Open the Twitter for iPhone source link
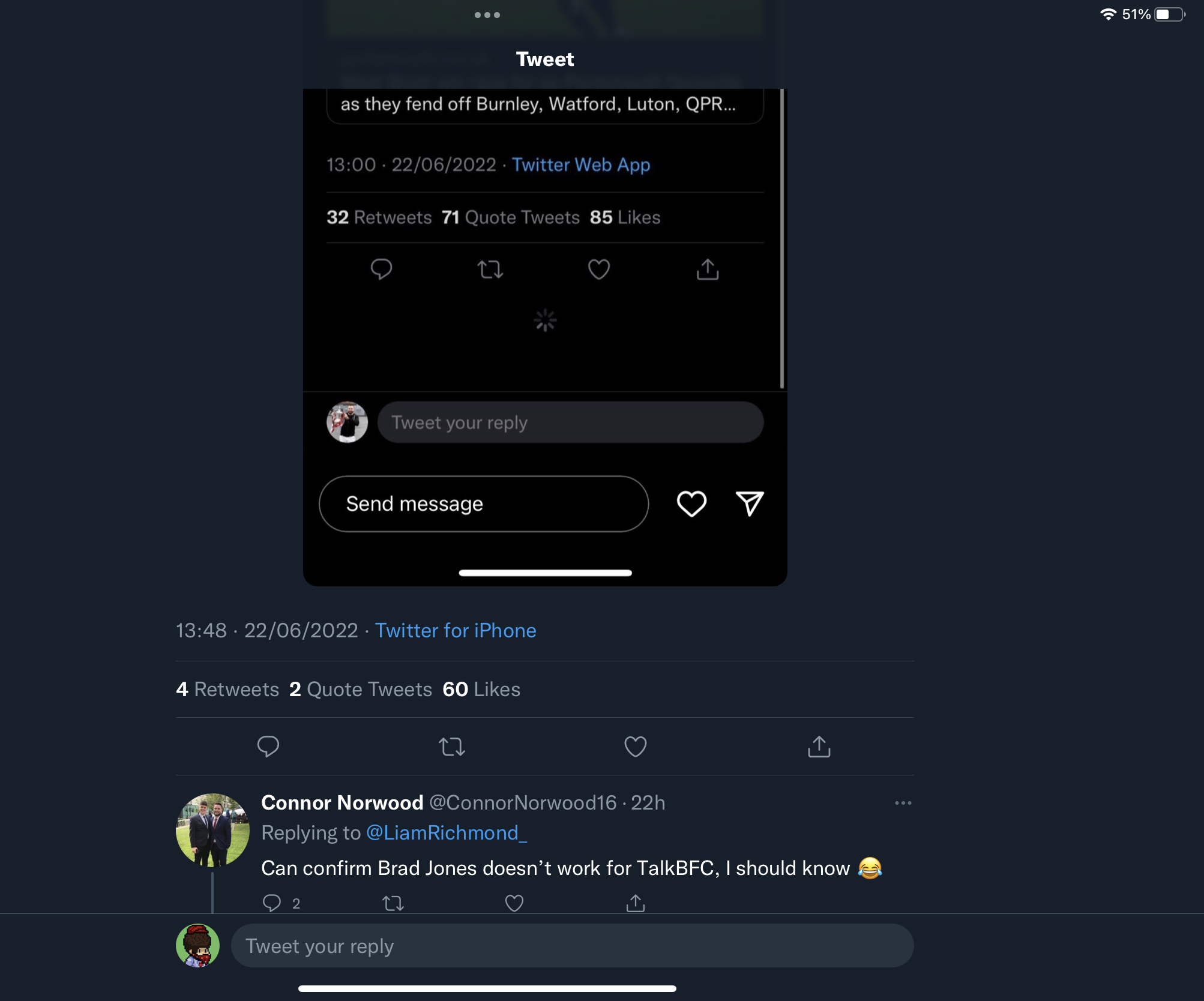The width and height of the screenshot is (1204, 1001). point(456,631)
